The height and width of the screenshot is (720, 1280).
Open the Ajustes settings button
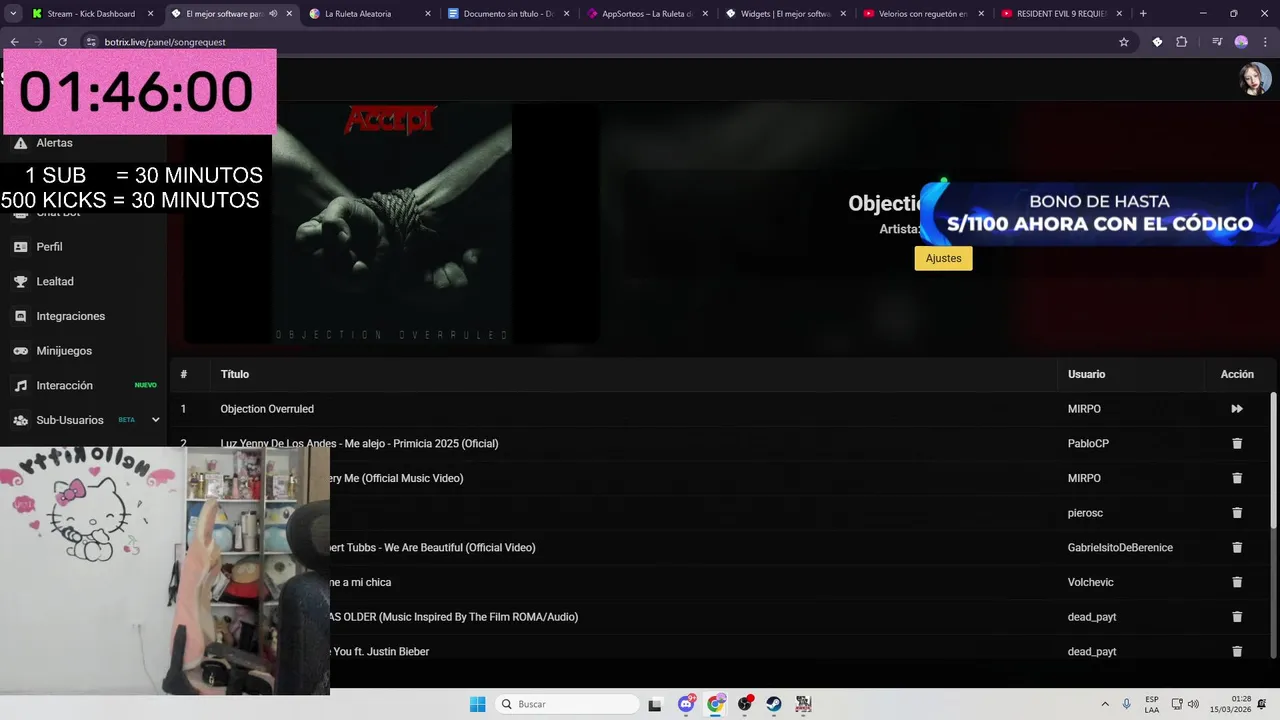click(x=943, y=258)
